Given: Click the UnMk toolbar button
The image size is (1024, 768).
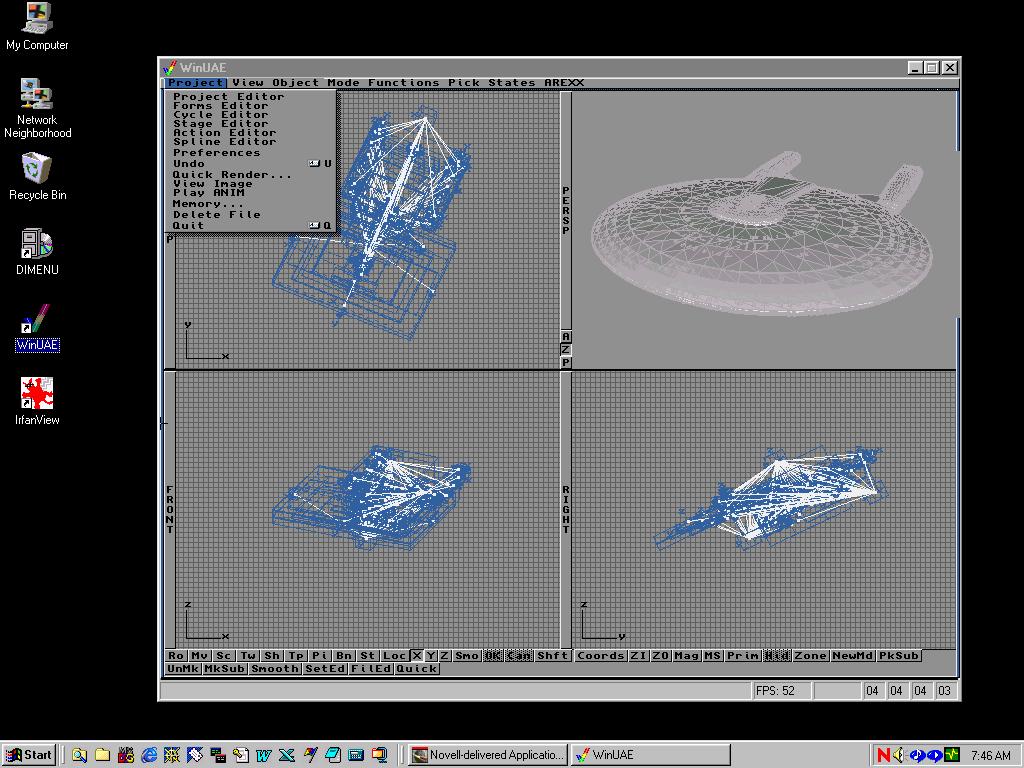Looking at the screenshot, I should click(183, 669).
